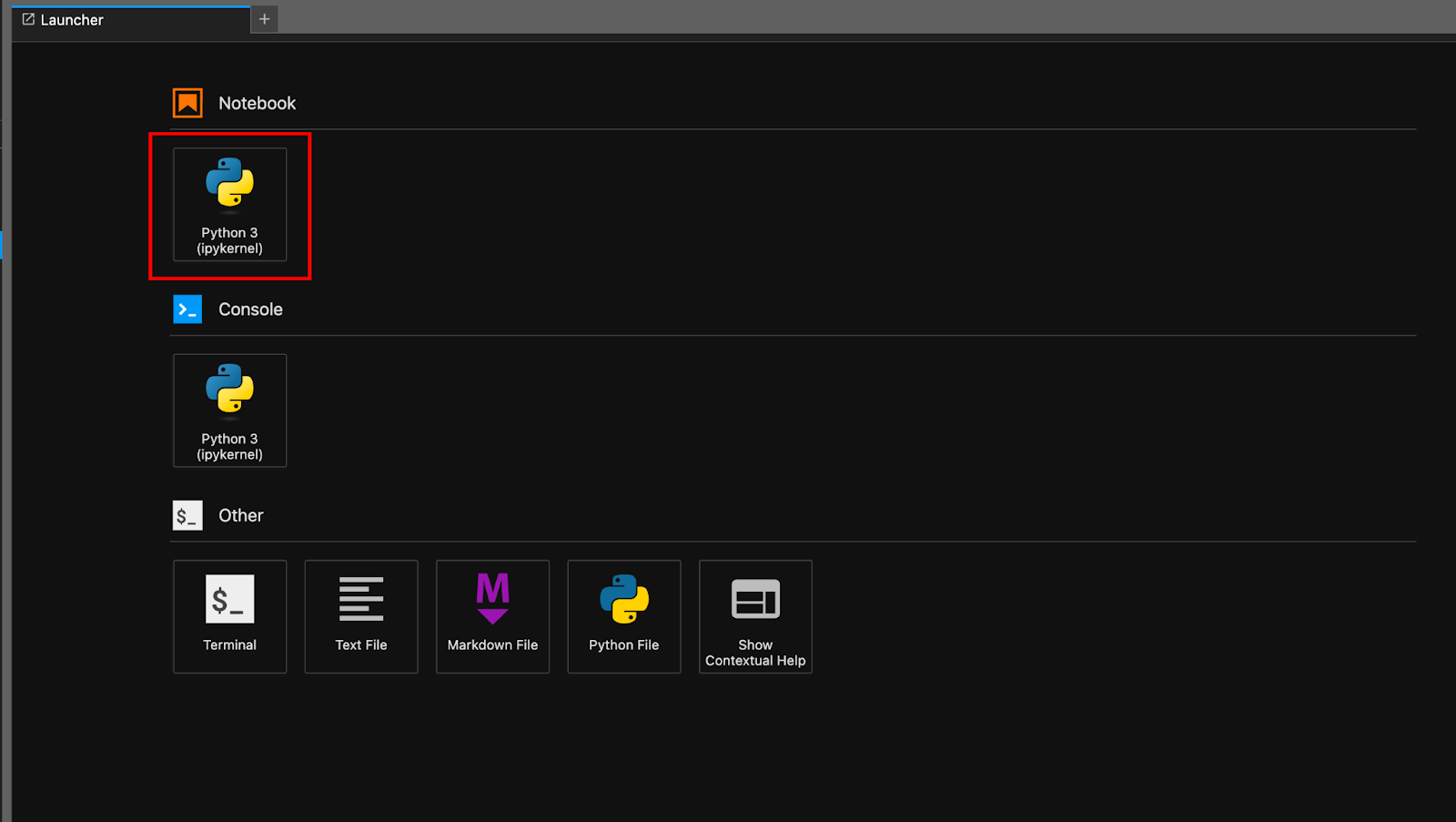Click the Show Contextual Help panel icon
The image size is (1456, 822).
(x=754, y=598)
